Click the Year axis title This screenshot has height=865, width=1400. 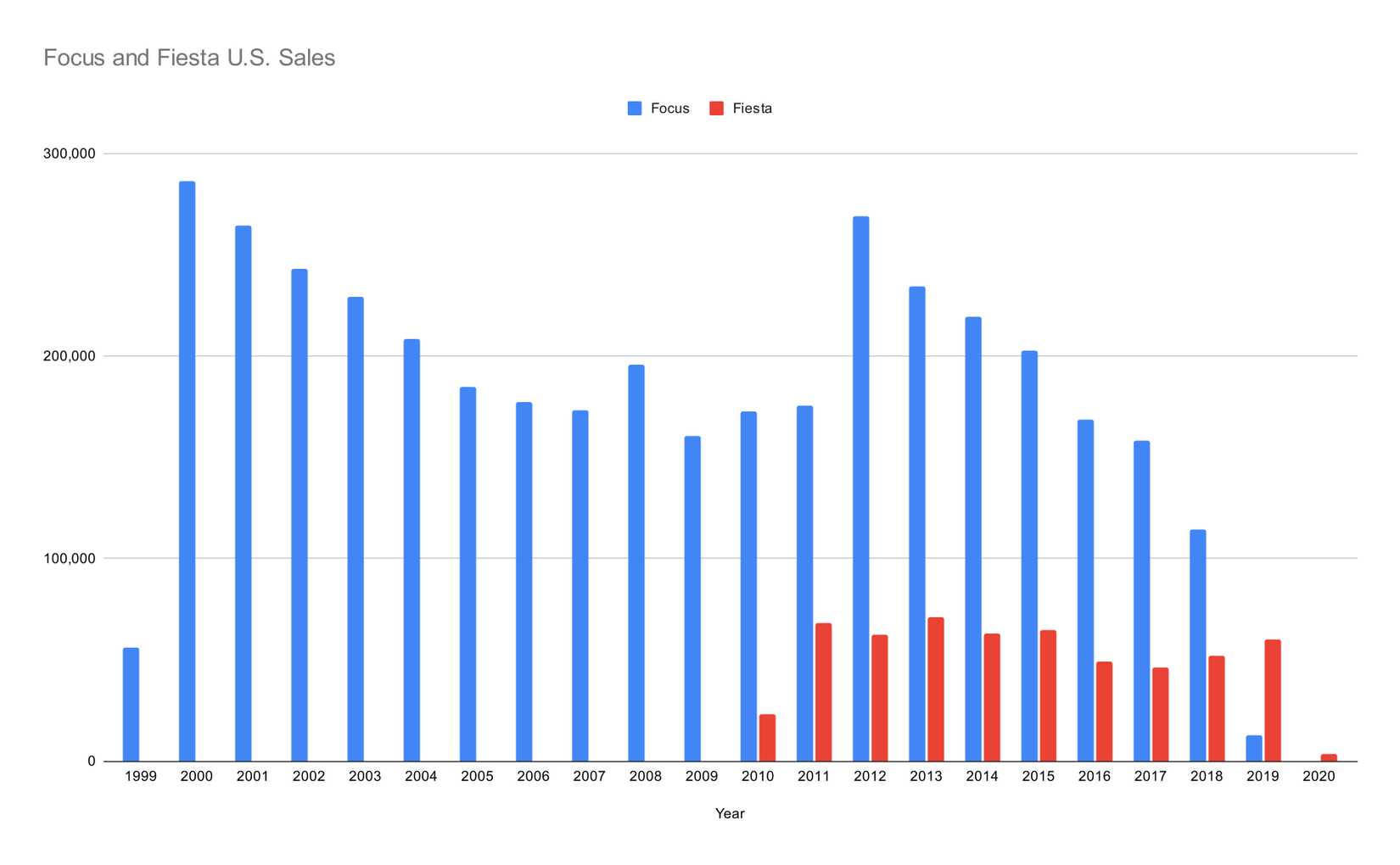730,813
